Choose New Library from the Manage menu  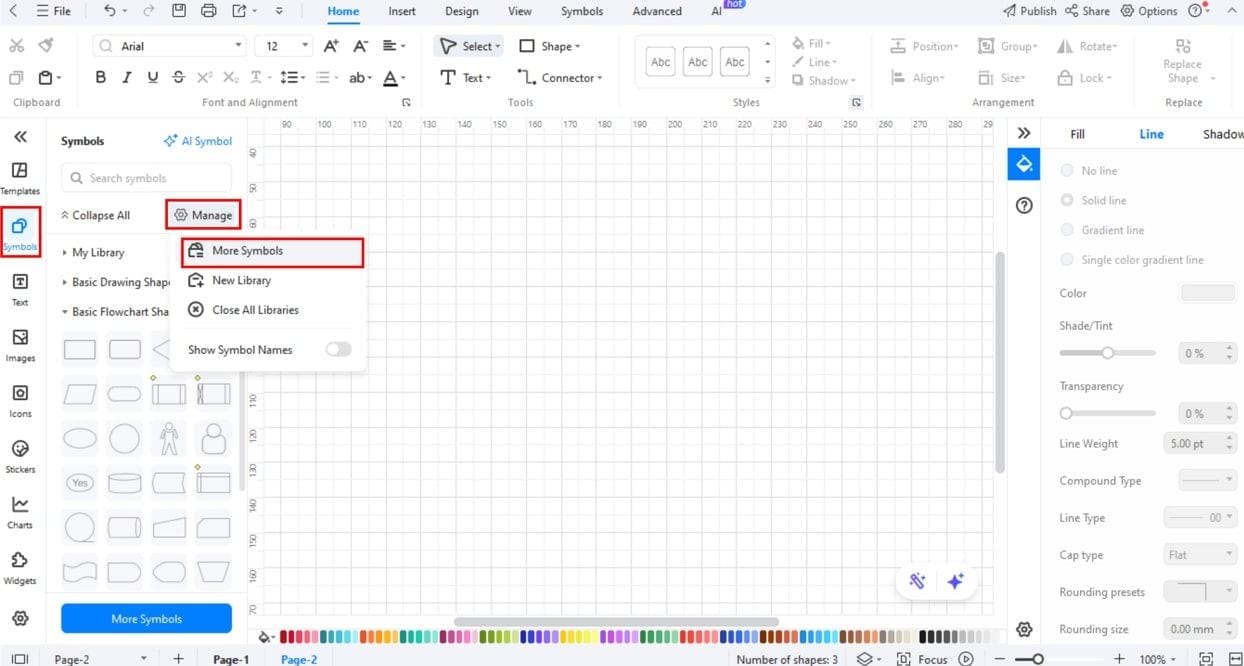(240, 280)
